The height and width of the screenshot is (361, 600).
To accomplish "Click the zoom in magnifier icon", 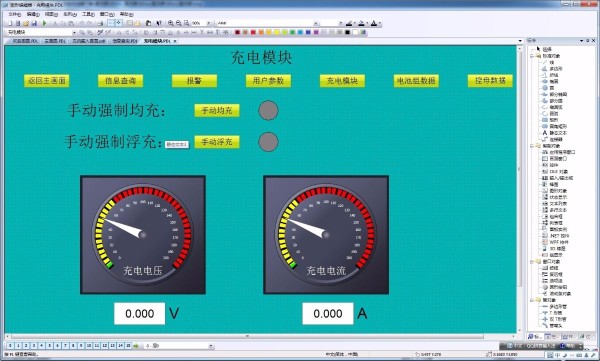I will pos(171,23).
